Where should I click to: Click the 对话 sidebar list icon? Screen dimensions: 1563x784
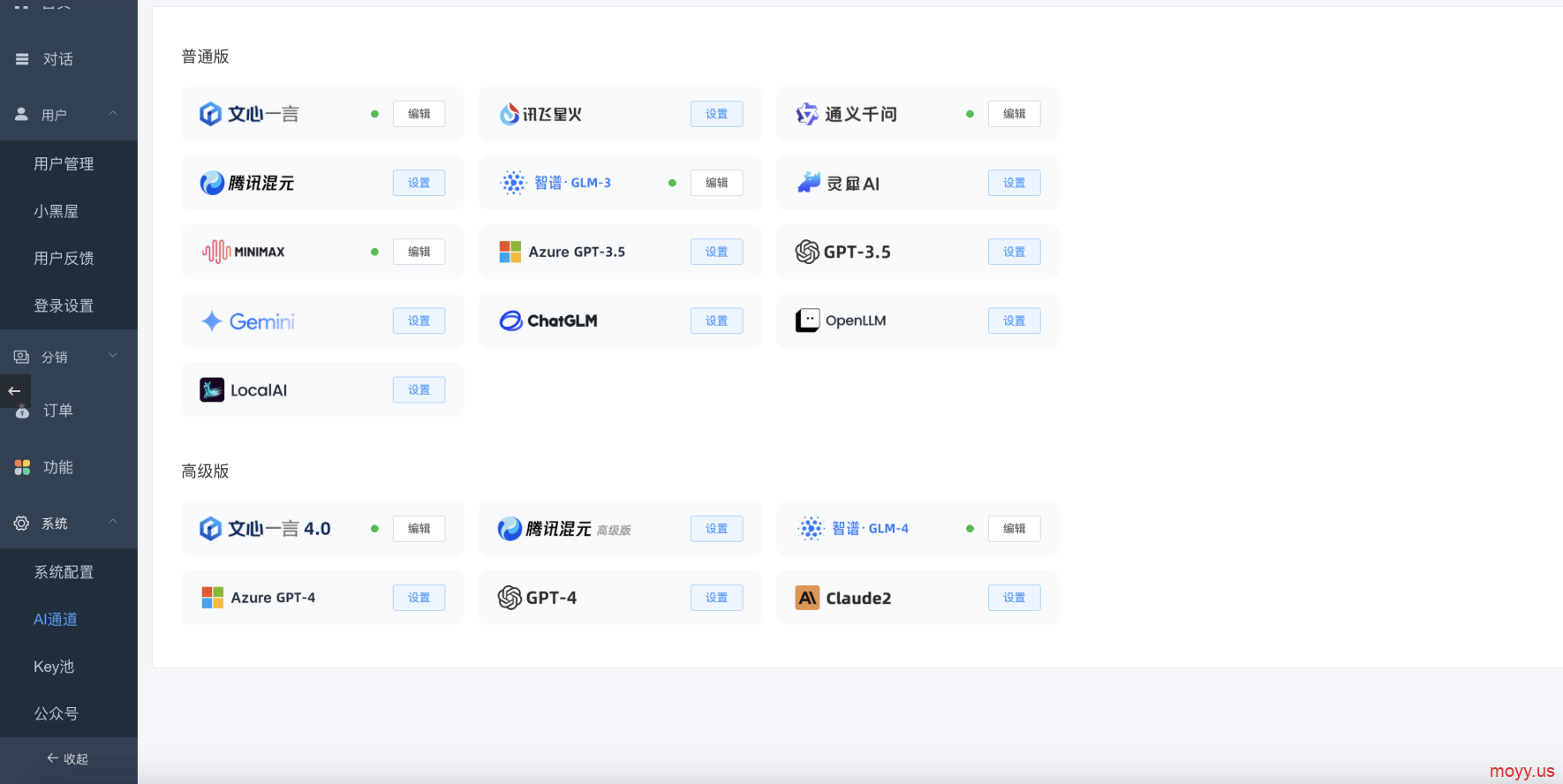pos(22,59)
